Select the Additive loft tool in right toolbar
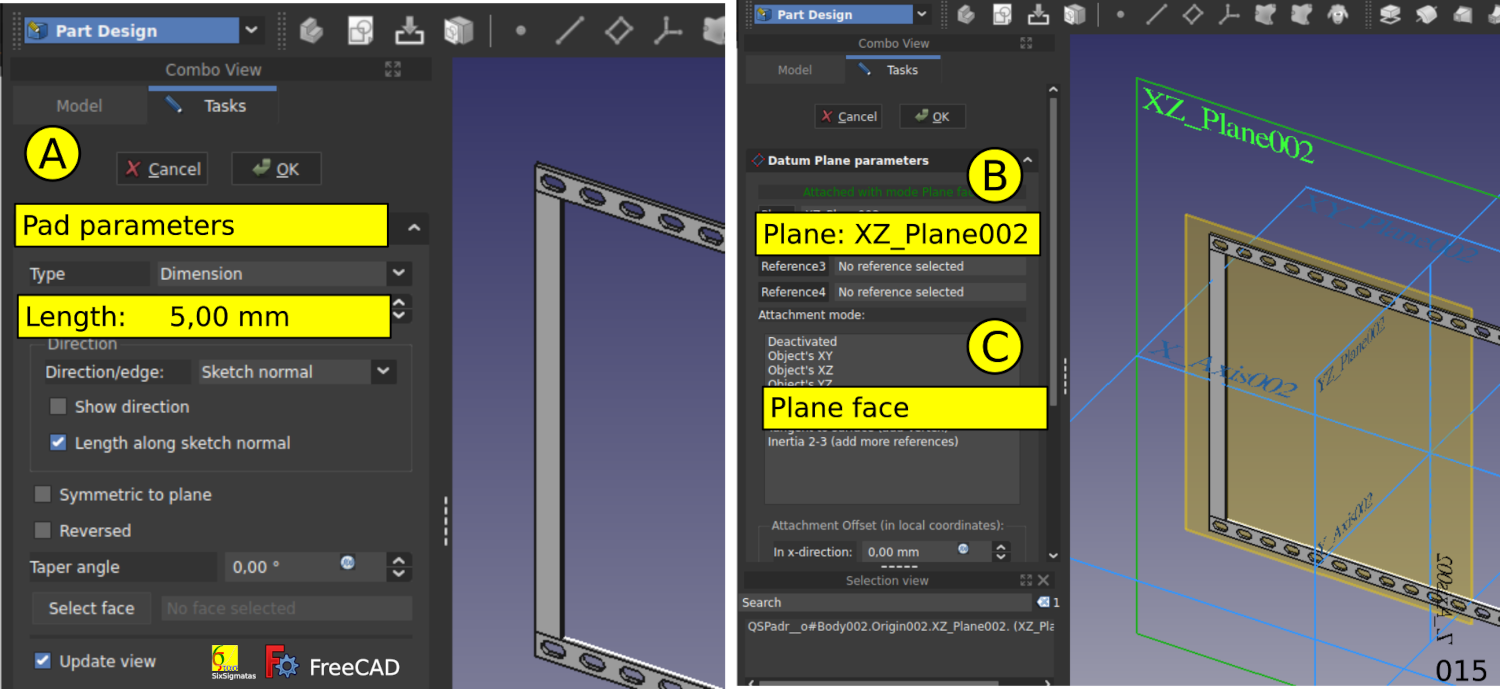This screenshot has height=689, width=1500. pyautogui.click(x=1463, y=14)
